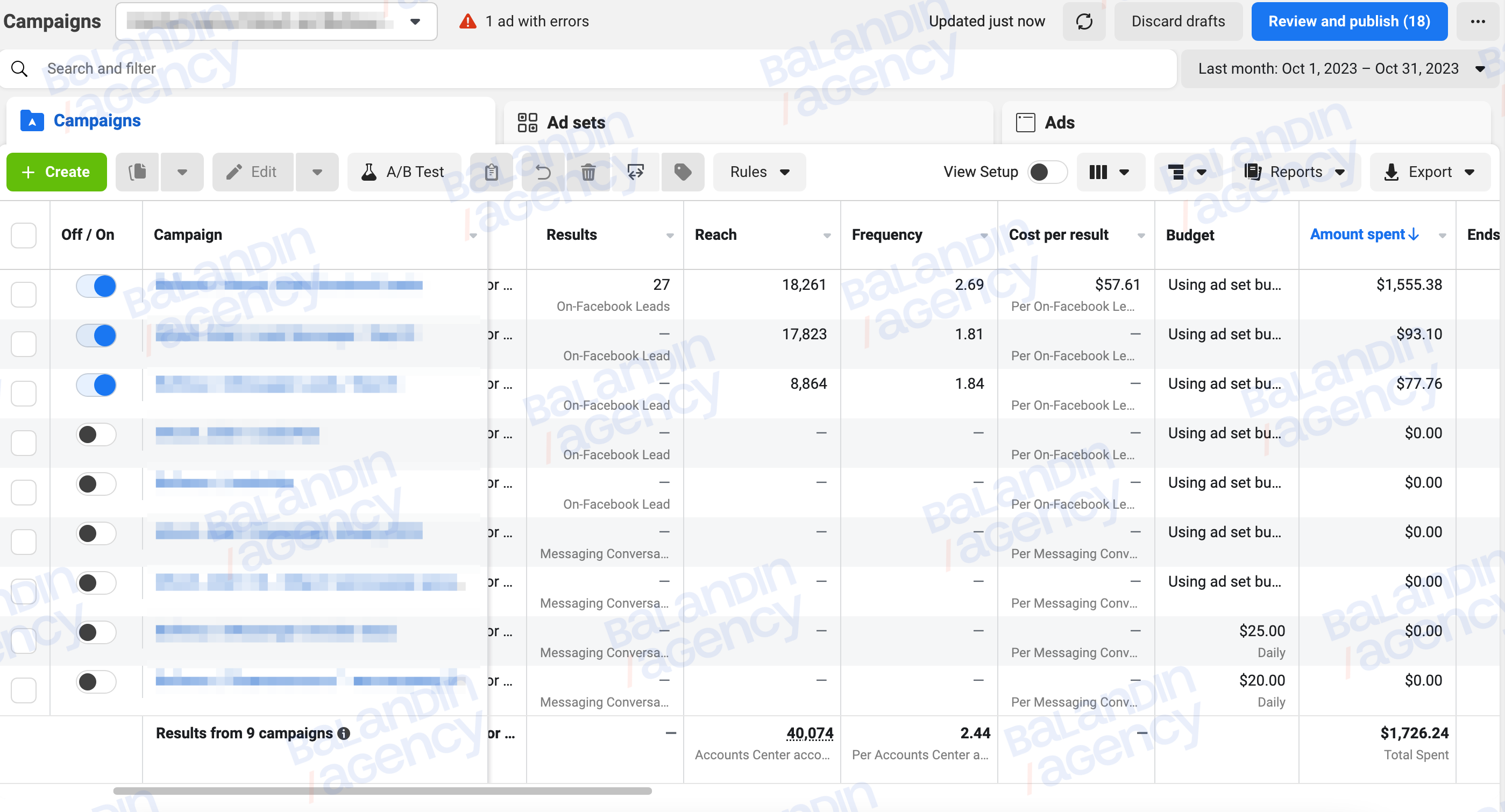Tick the checkbox of the $1,555.38 campaign row
Image resolution: width=1505 pixels, height=812 pixels.
24,294
